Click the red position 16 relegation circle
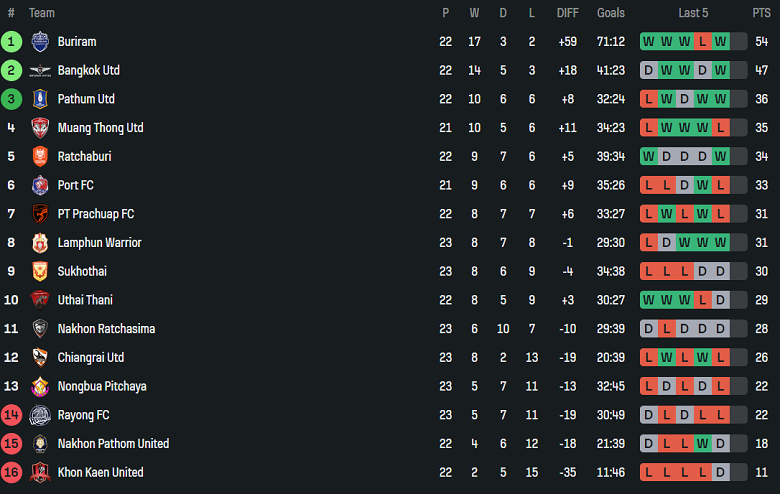Viewport: 780px width, 494px height. [11, 473]
